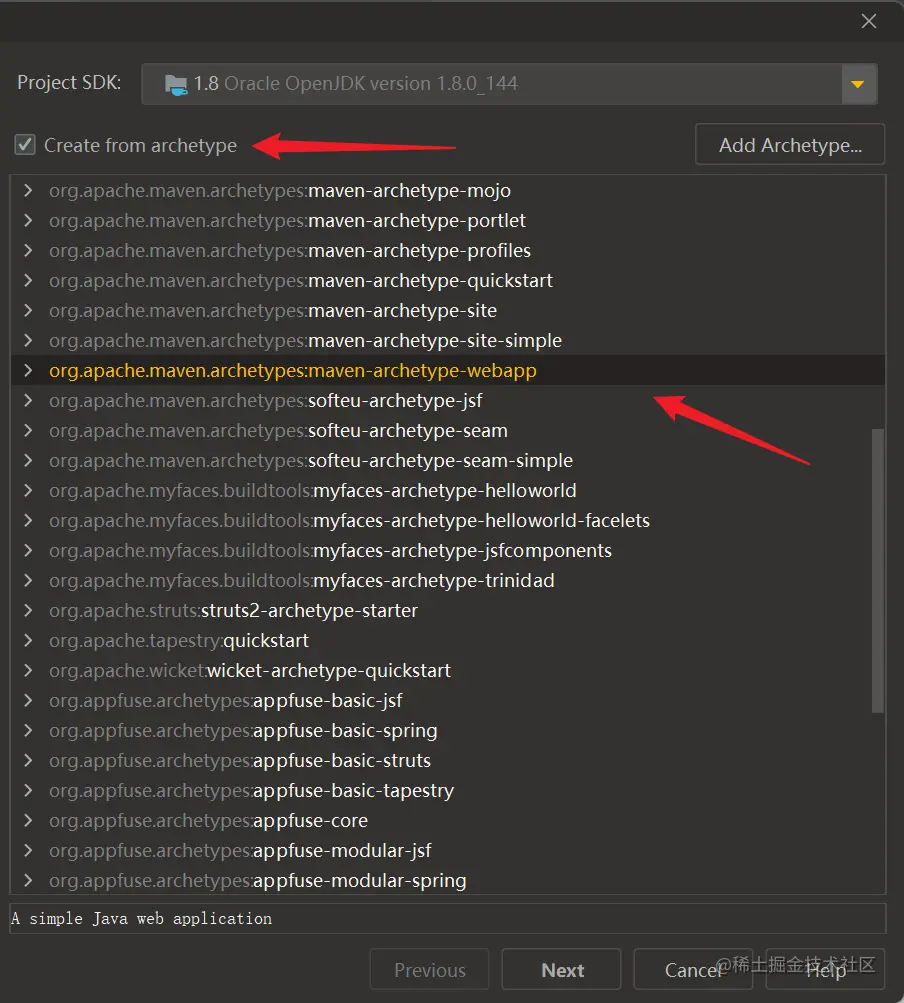Select appfuse-basic-spring archetype
904x1003 pixels.
243,731
